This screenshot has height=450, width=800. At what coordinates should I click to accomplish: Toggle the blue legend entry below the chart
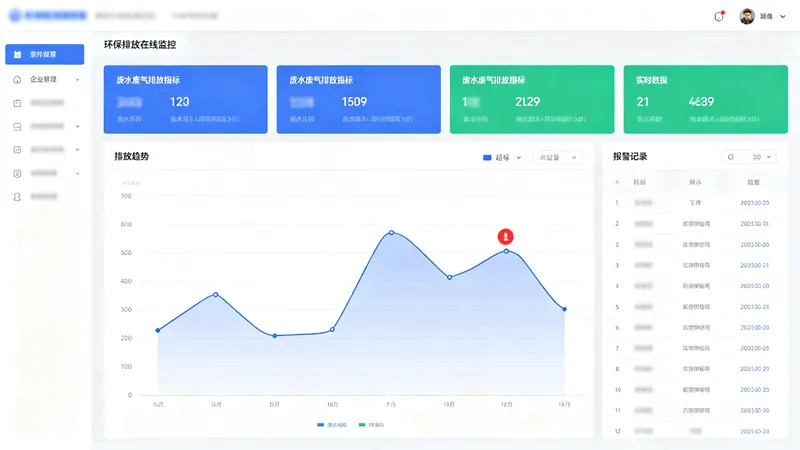click(x=332, y=424)
